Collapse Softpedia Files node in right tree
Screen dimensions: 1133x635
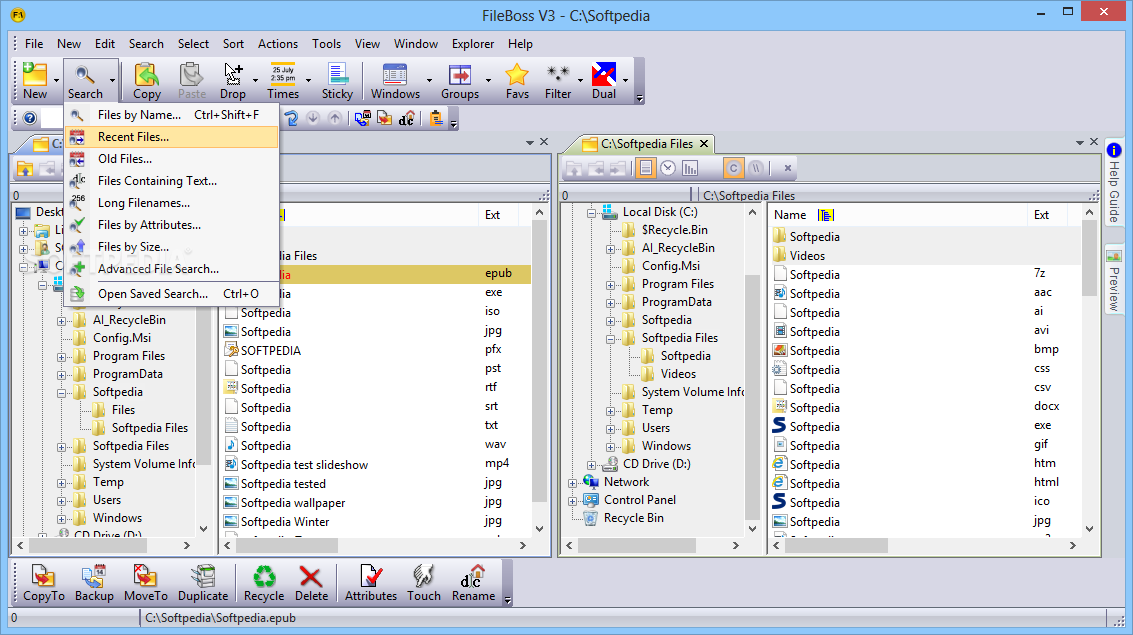(611, 339)
